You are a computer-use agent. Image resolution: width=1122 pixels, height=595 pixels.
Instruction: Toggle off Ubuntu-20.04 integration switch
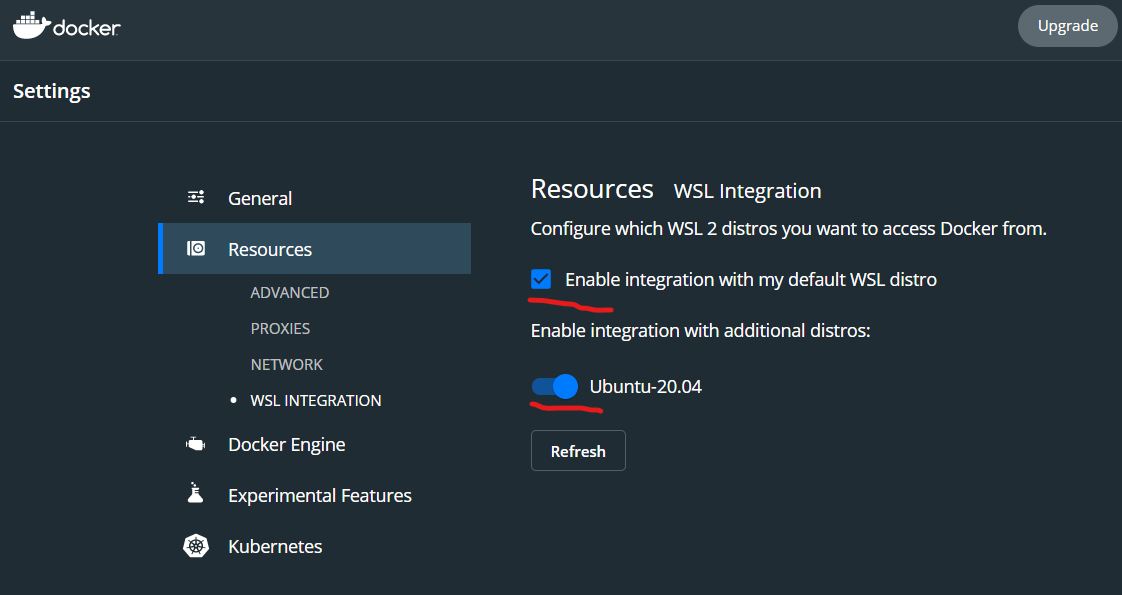[x=555, y=386]
